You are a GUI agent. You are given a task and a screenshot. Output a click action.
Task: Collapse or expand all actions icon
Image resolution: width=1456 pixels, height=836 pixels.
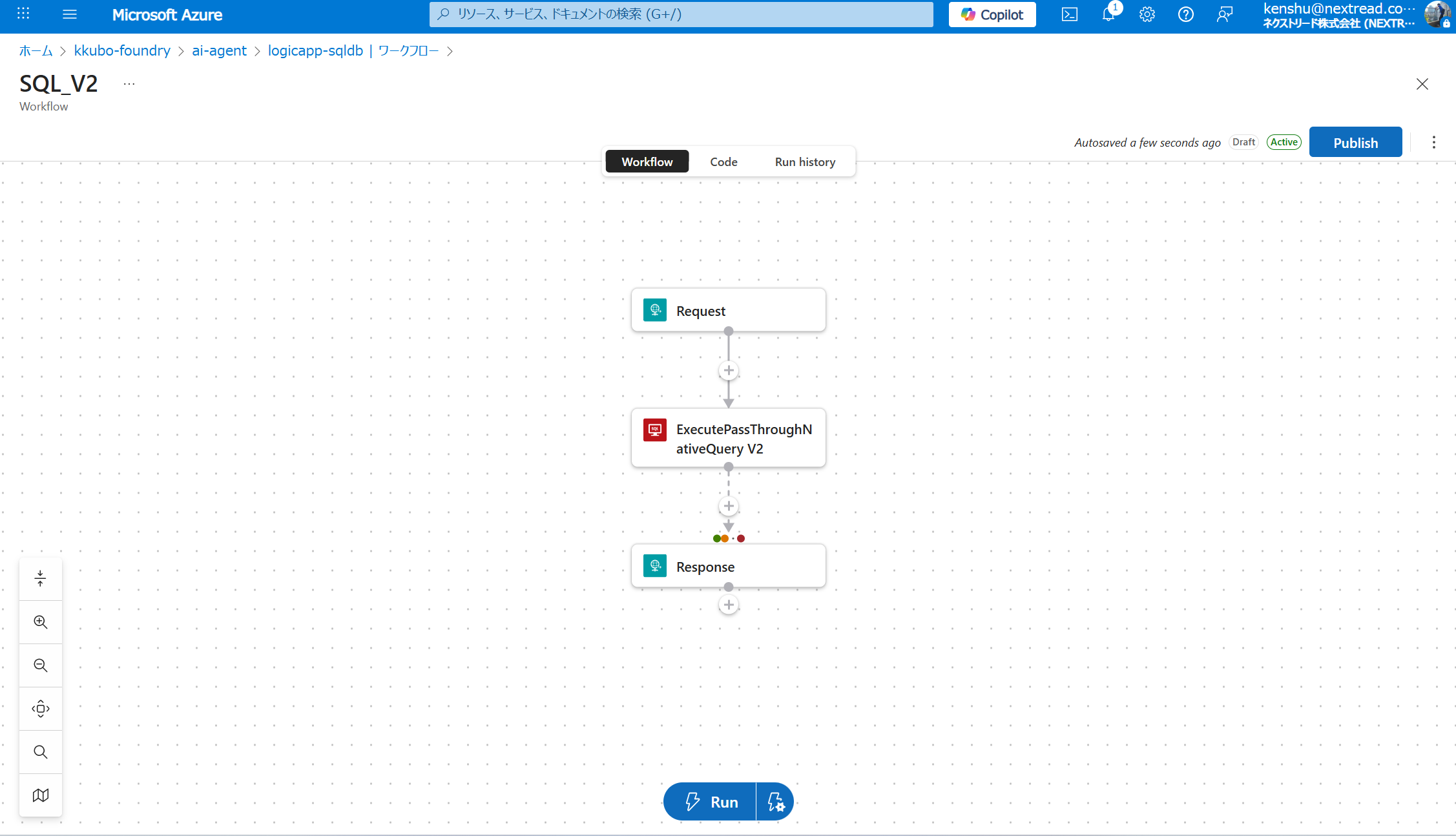[41, 579]
